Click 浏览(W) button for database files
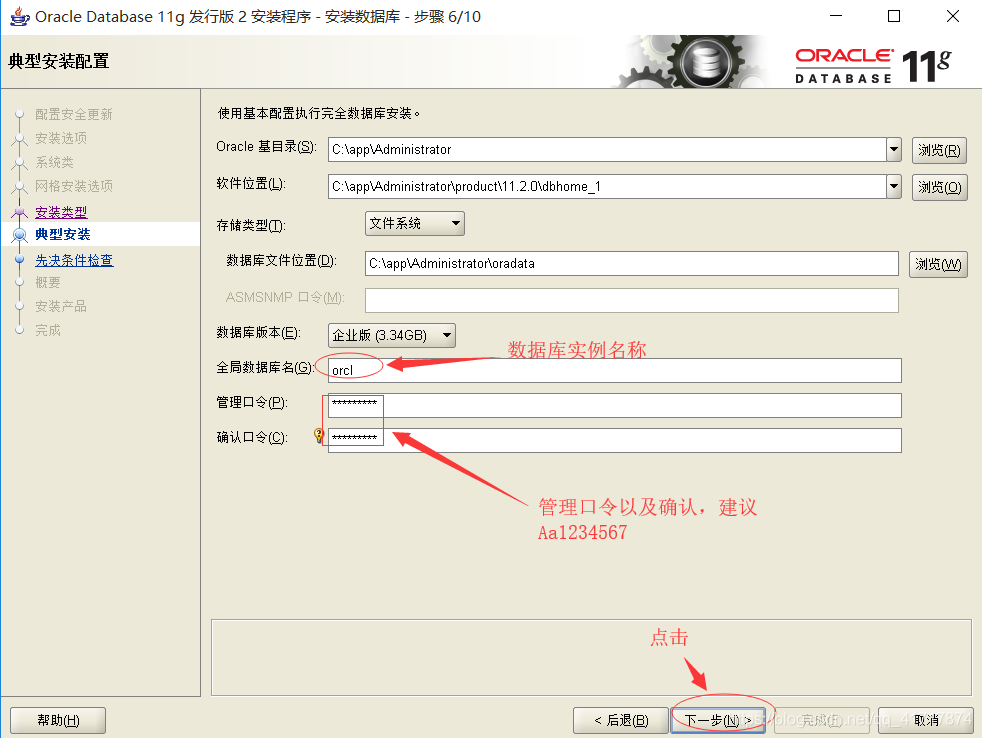This screenshot has width=982, height=738. (938, 264)
